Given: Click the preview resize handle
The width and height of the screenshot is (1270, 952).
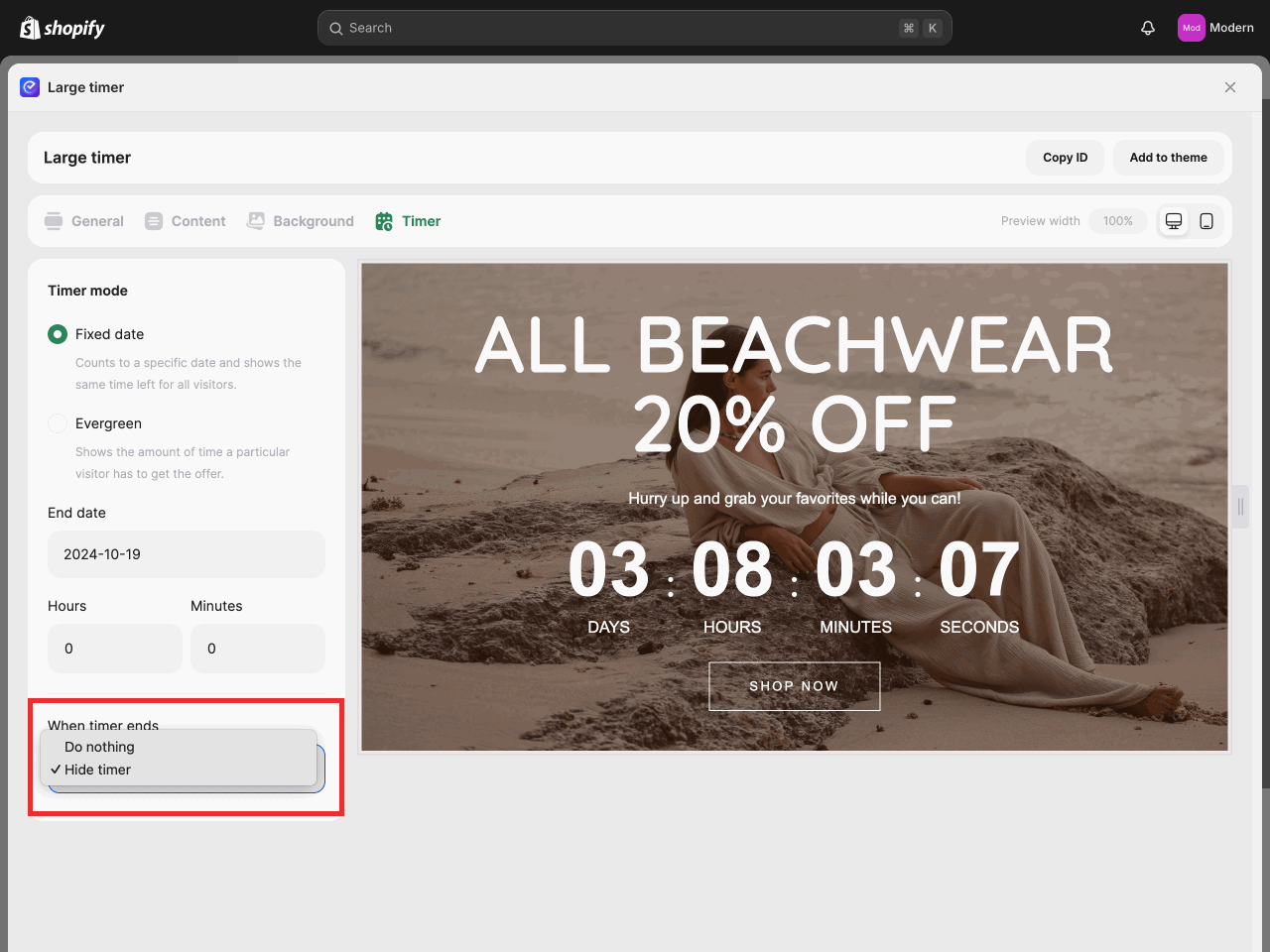Looking at the screenshot, I should point(1240,507).
